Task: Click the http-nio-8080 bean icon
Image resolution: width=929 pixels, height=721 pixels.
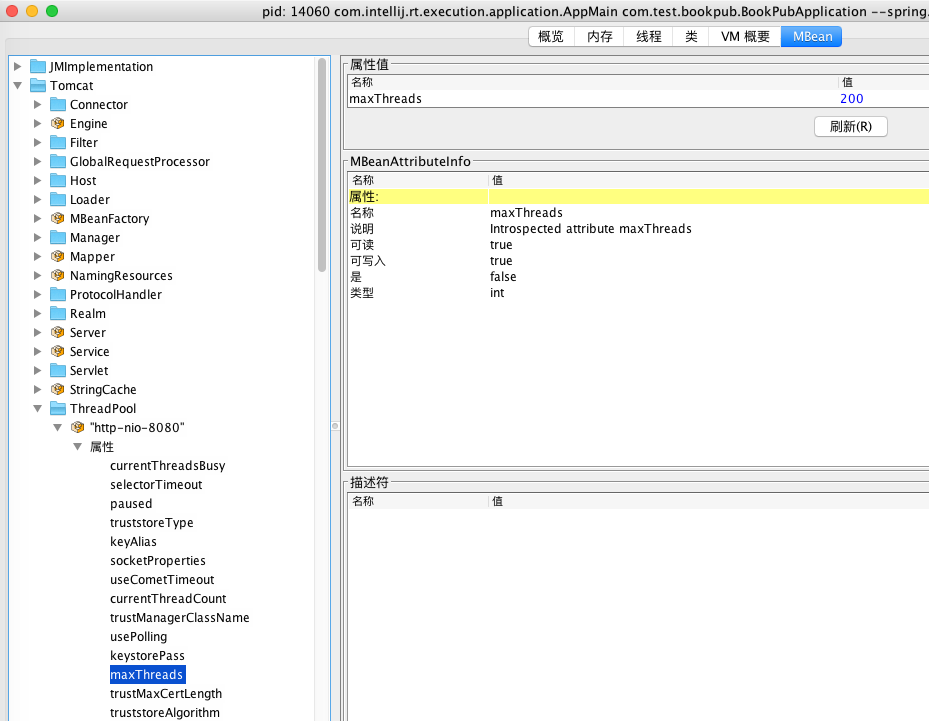Action: 78,428
